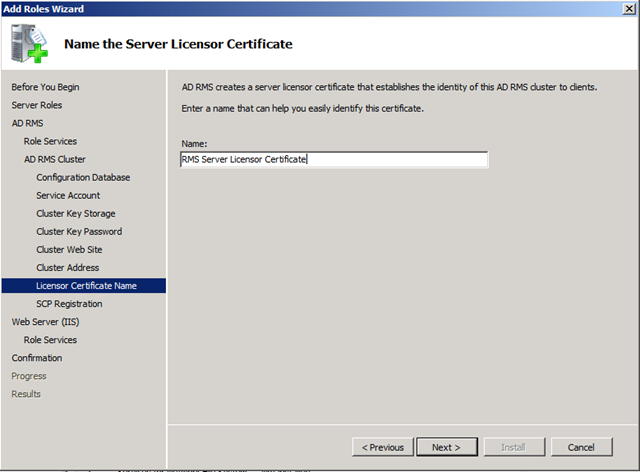Open Cluster Web Site step
640x472 pixels.
click(x=69, y=249)
